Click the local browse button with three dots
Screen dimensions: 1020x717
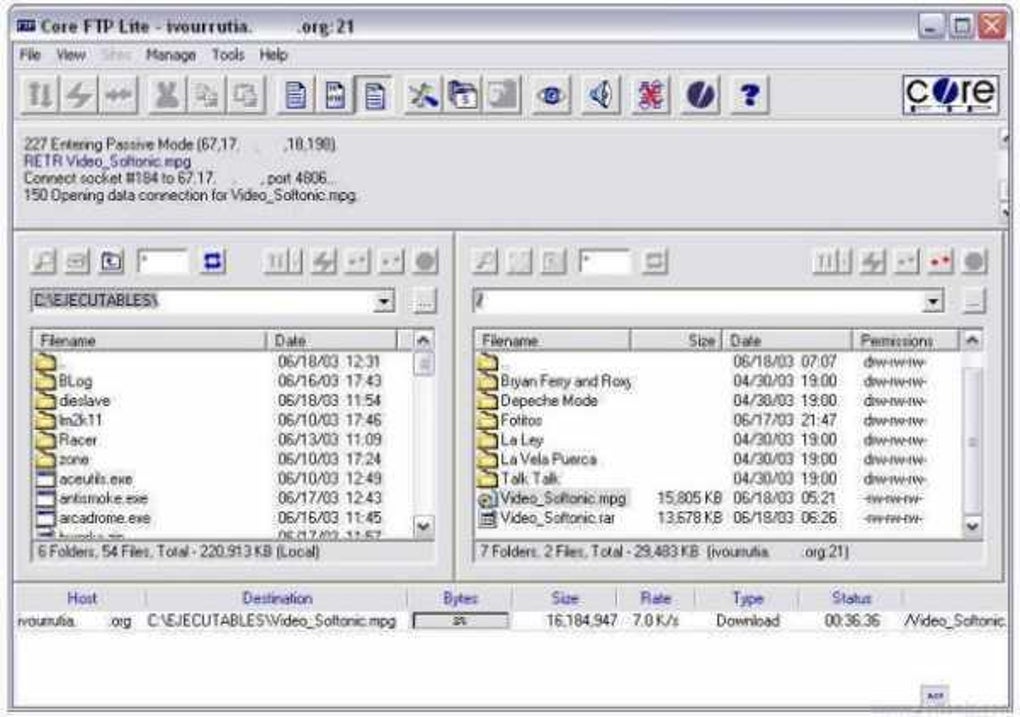(423, 301)
